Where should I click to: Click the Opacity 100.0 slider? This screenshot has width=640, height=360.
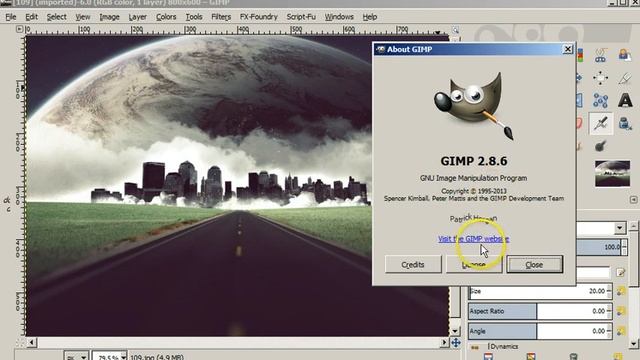(602, 247)
